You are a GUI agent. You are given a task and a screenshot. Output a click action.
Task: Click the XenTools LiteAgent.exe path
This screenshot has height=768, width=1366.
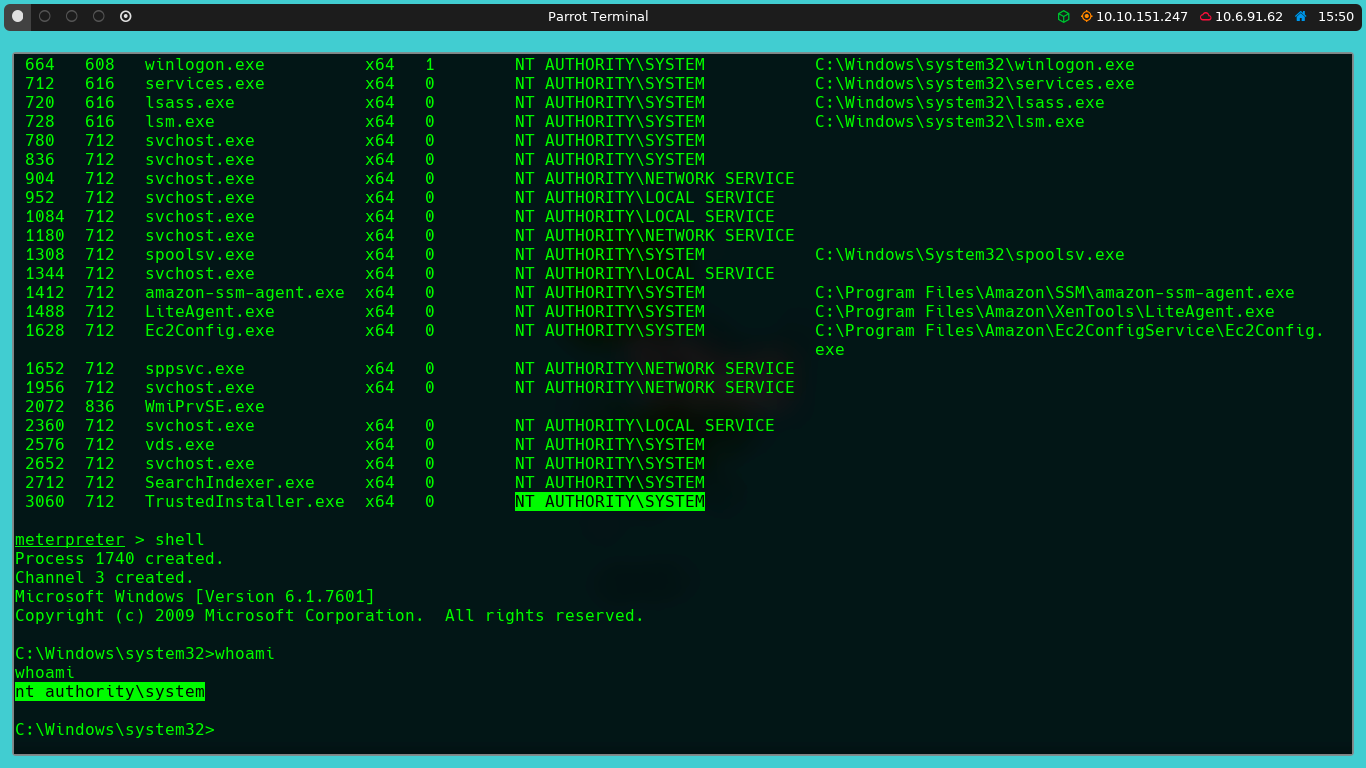coord(1045,312)
